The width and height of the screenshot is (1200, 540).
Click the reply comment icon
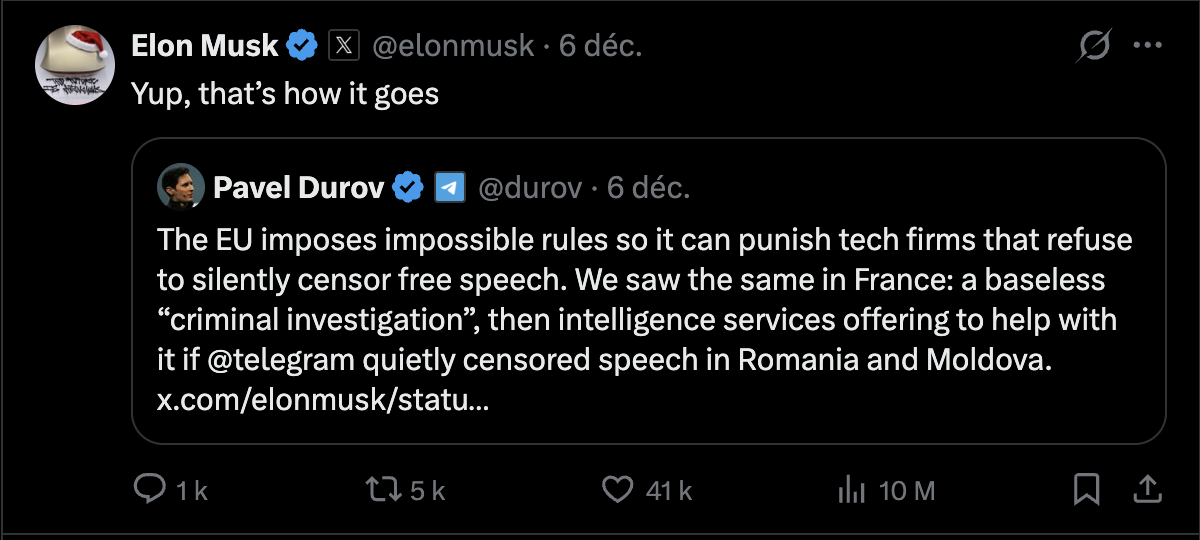[x=149, y=489]
